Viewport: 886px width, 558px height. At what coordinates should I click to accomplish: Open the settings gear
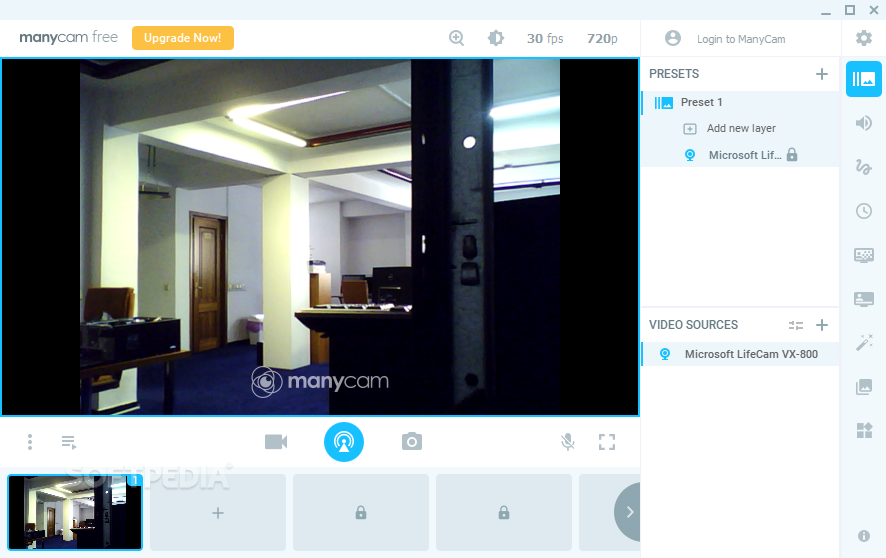click(x=863, y=38)
